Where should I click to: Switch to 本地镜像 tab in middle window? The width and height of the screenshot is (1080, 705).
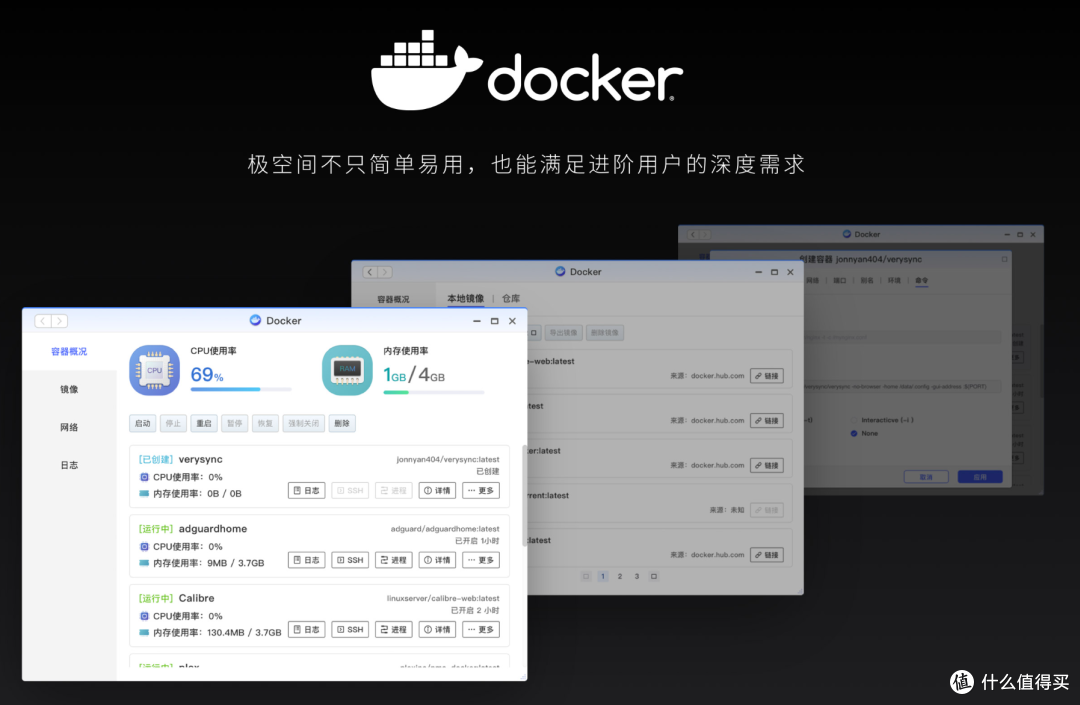click(x=466, y=298)
